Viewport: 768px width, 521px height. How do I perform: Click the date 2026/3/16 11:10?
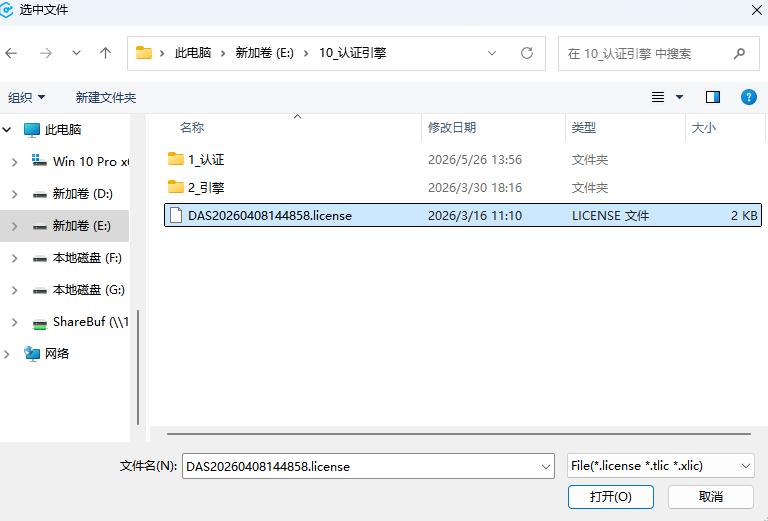(475, 215)
